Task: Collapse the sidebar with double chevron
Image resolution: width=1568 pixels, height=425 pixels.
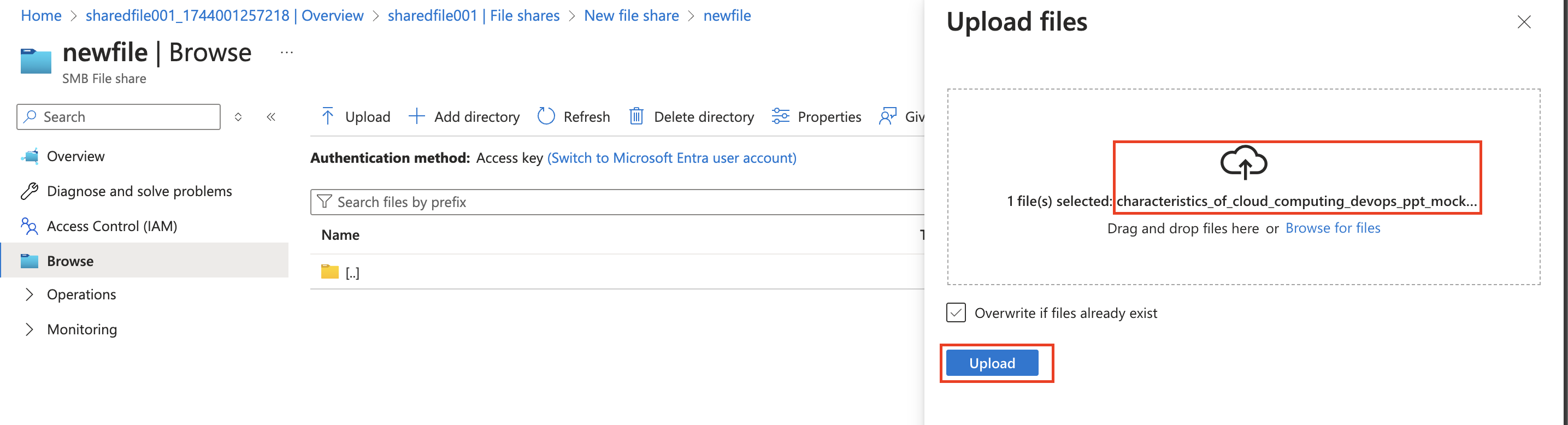Action: click(272, 116)
